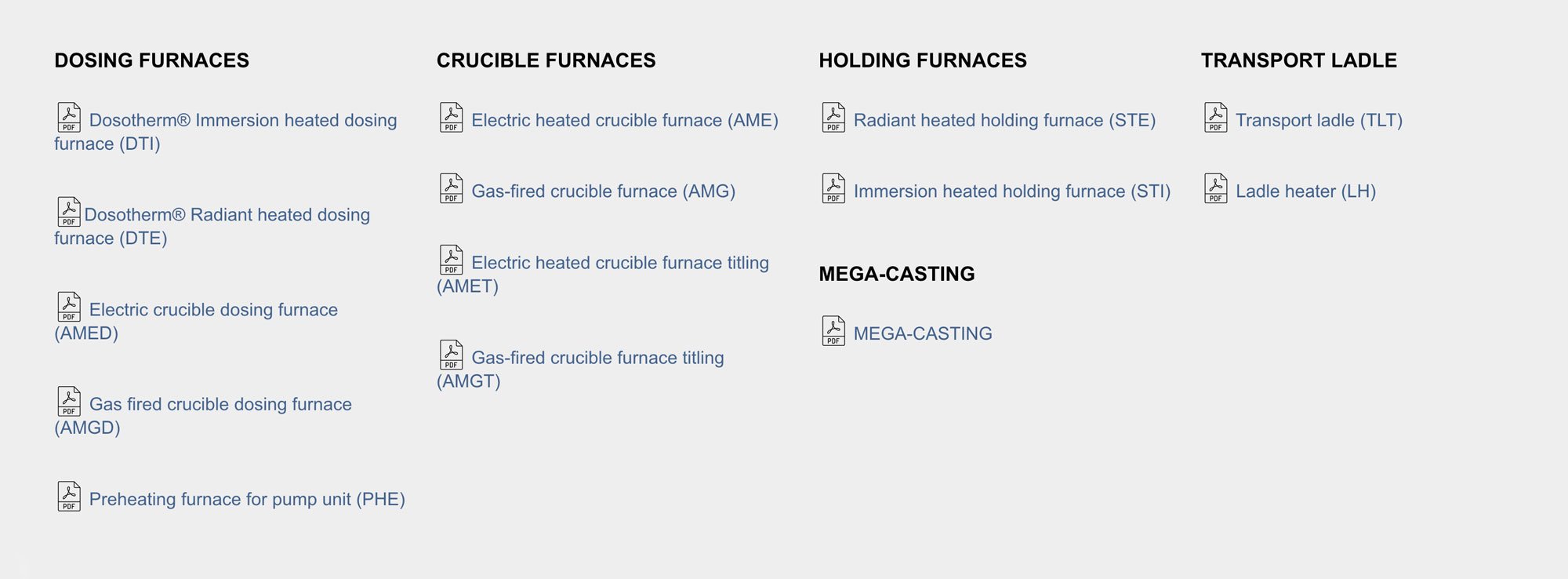The width and height of the screenshot is (1568, 579).
Task: Open Radiant heated holding furnace (STE) link
Action: tap(1004, 120)
